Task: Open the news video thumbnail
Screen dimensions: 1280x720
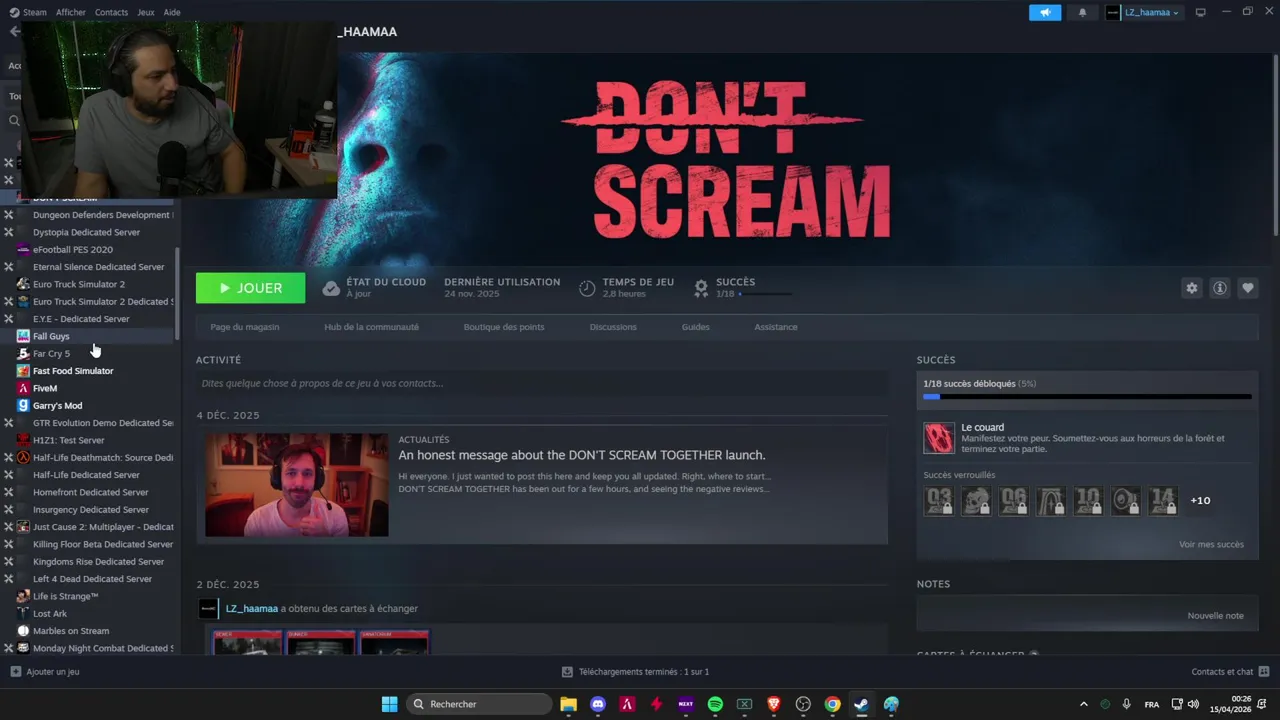Action: coord(297,485)
